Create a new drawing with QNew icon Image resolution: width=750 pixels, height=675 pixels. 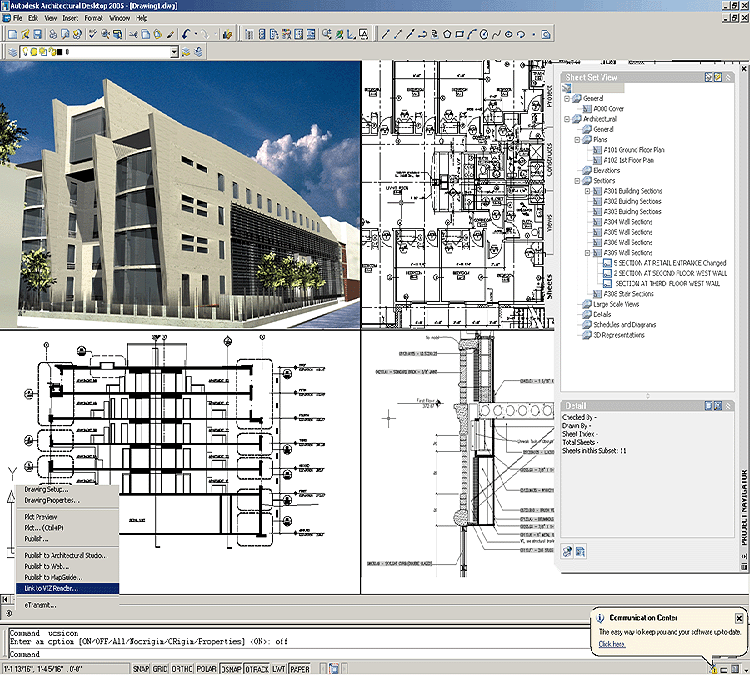13,34
